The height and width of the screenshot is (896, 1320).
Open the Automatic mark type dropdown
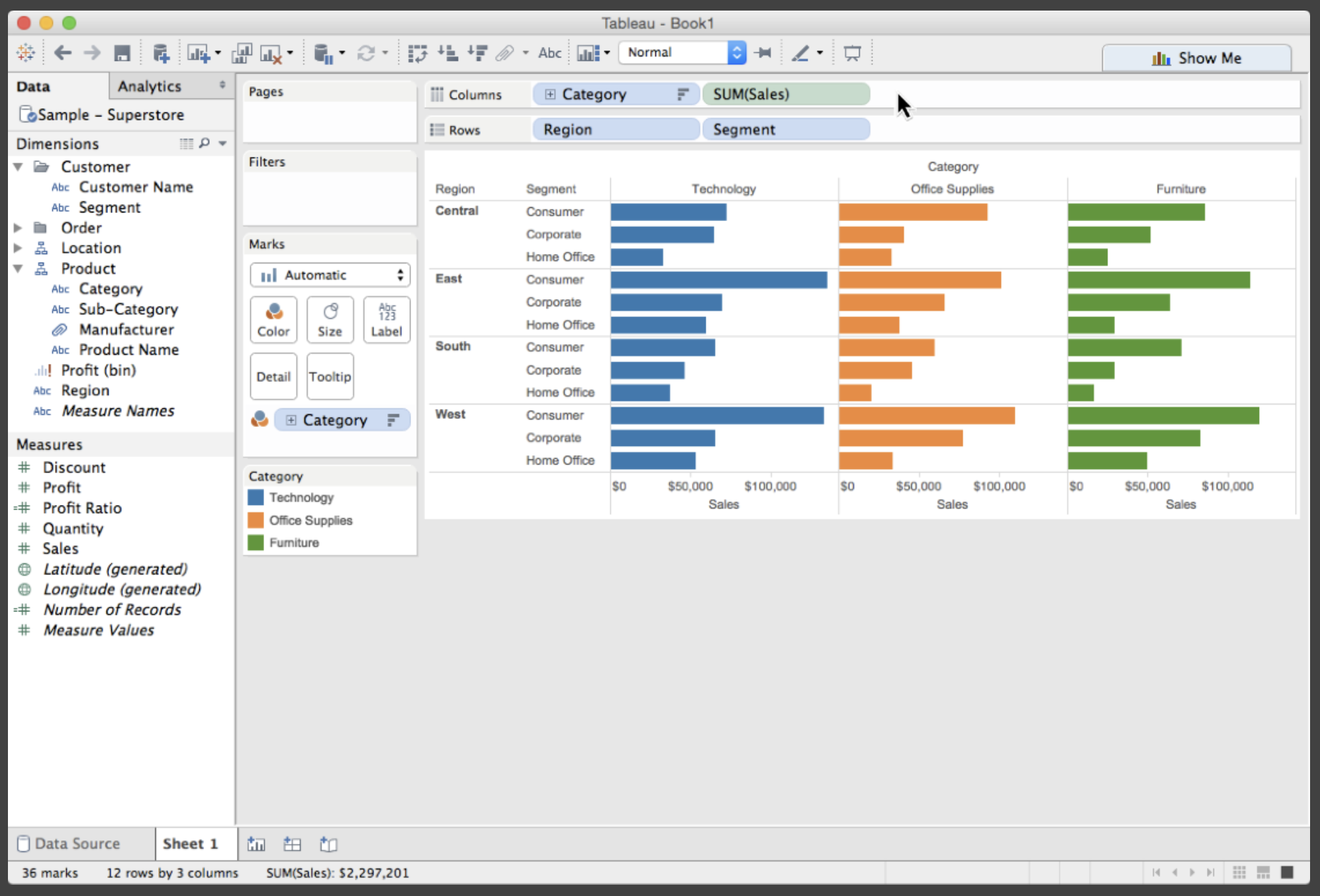330,275
